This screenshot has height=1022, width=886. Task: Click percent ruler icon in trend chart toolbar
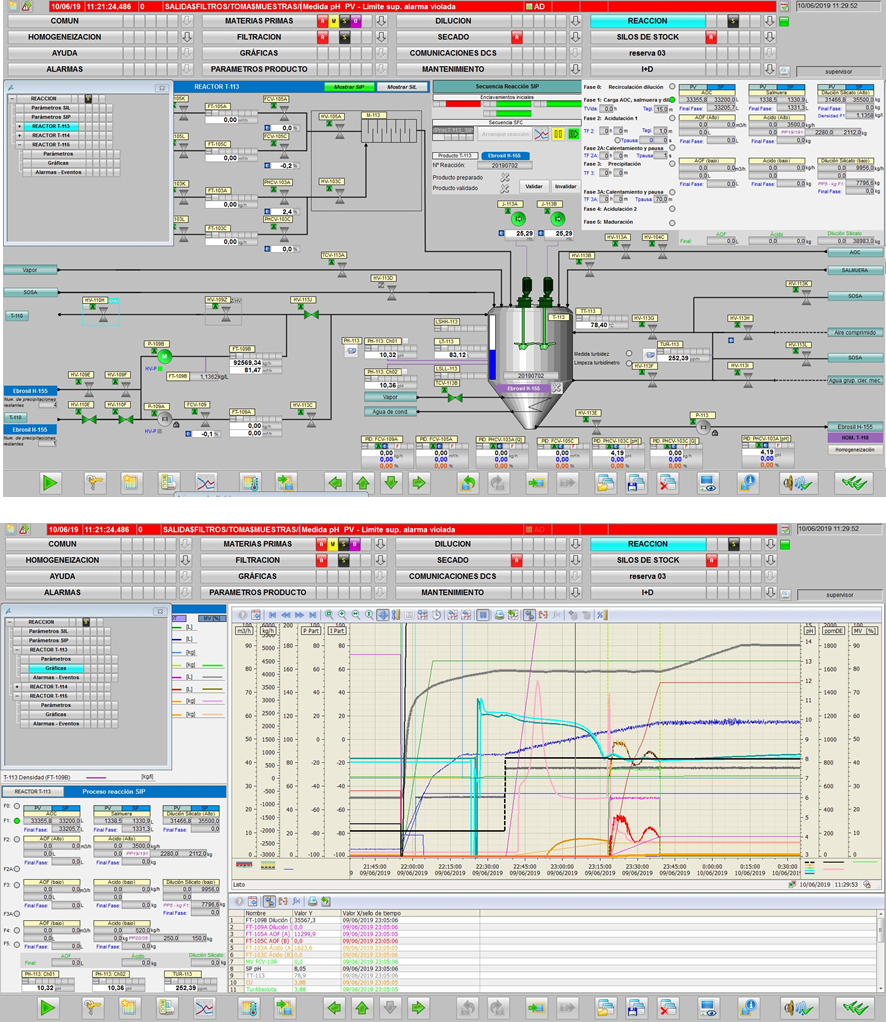pos(601,615)
